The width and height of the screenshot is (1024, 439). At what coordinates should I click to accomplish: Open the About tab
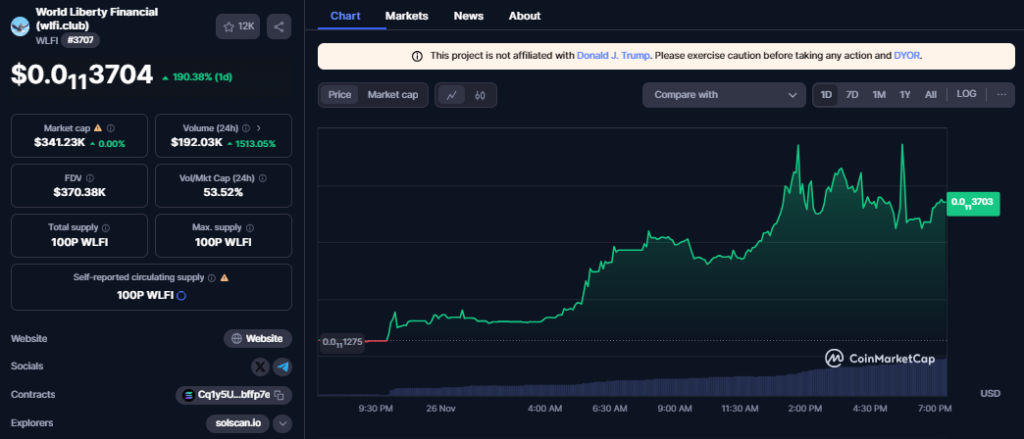point(524,16)
